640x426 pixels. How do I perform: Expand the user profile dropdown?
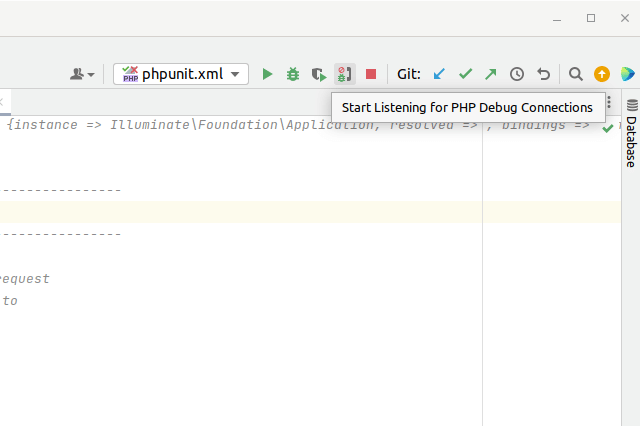82,74
